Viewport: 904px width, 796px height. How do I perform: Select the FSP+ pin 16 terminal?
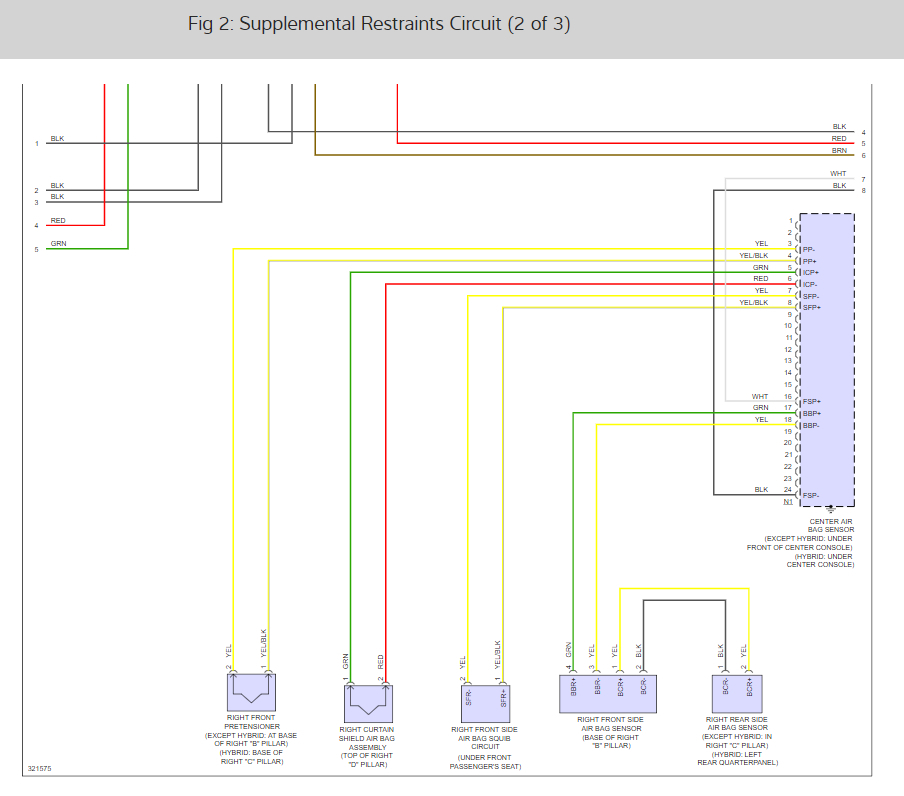click(811, 402)
